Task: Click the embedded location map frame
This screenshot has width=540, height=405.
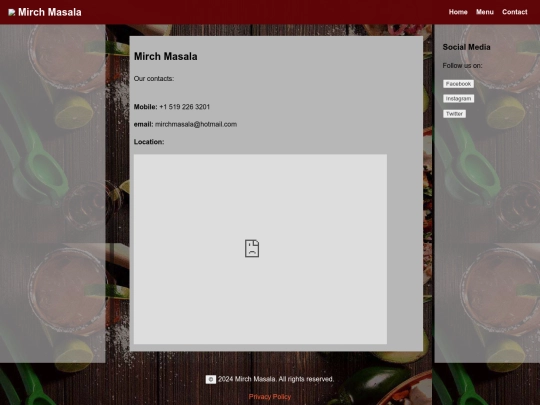Action: point(260,249)
